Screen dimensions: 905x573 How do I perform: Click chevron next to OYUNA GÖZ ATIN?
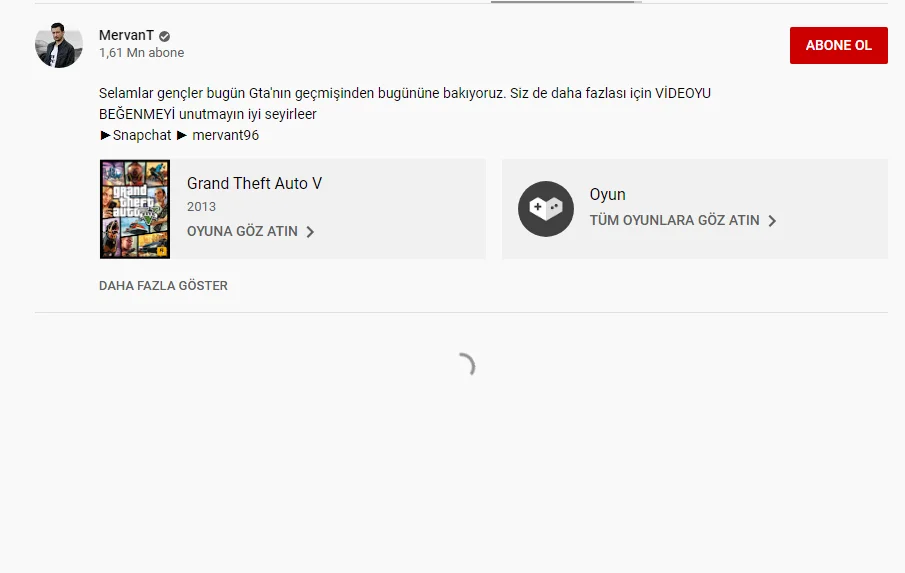coord(310,232)
